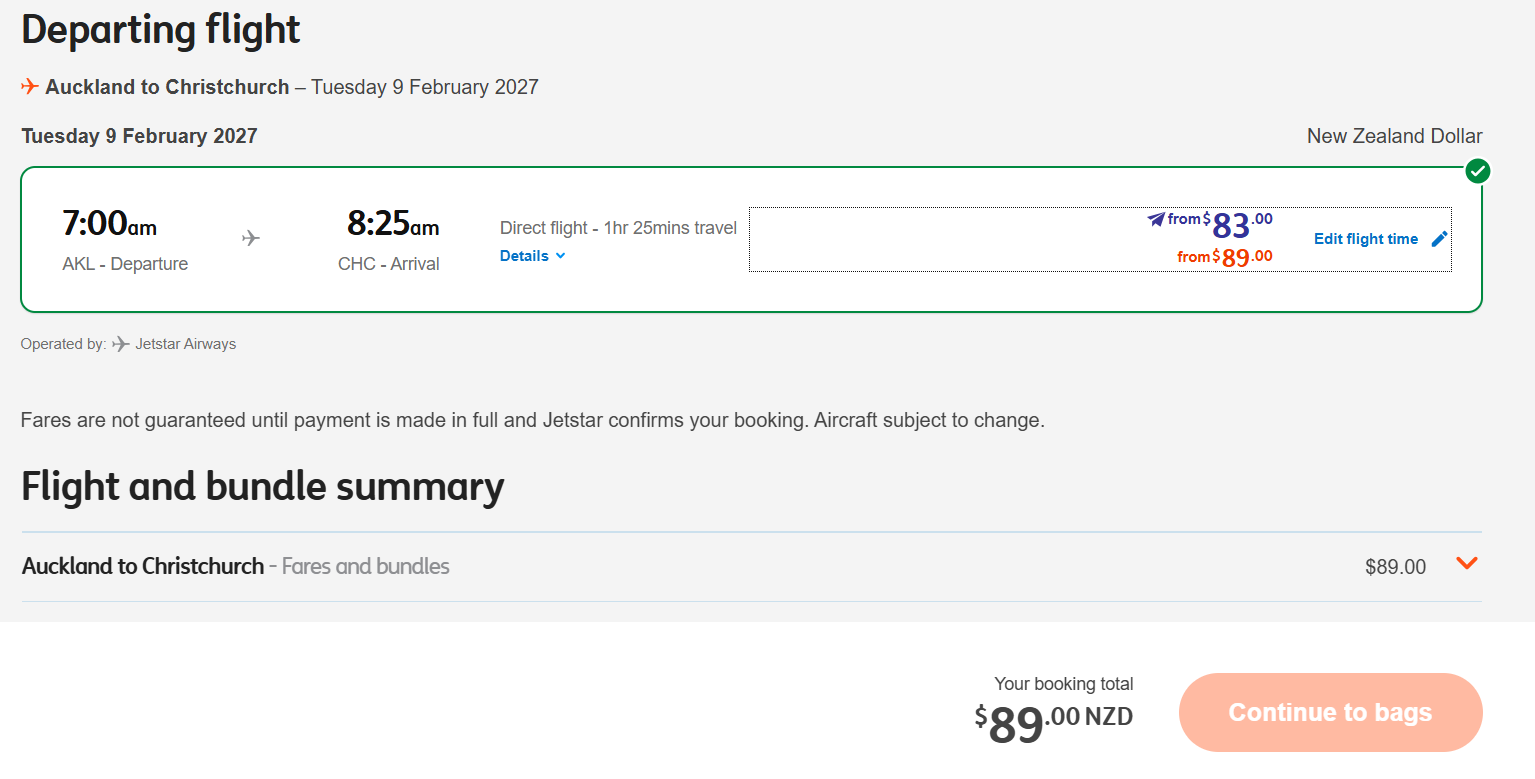Click the purple Club Jetstar plane icon
This screenshot has height=779, width=1535.
tap(1156, 219)
